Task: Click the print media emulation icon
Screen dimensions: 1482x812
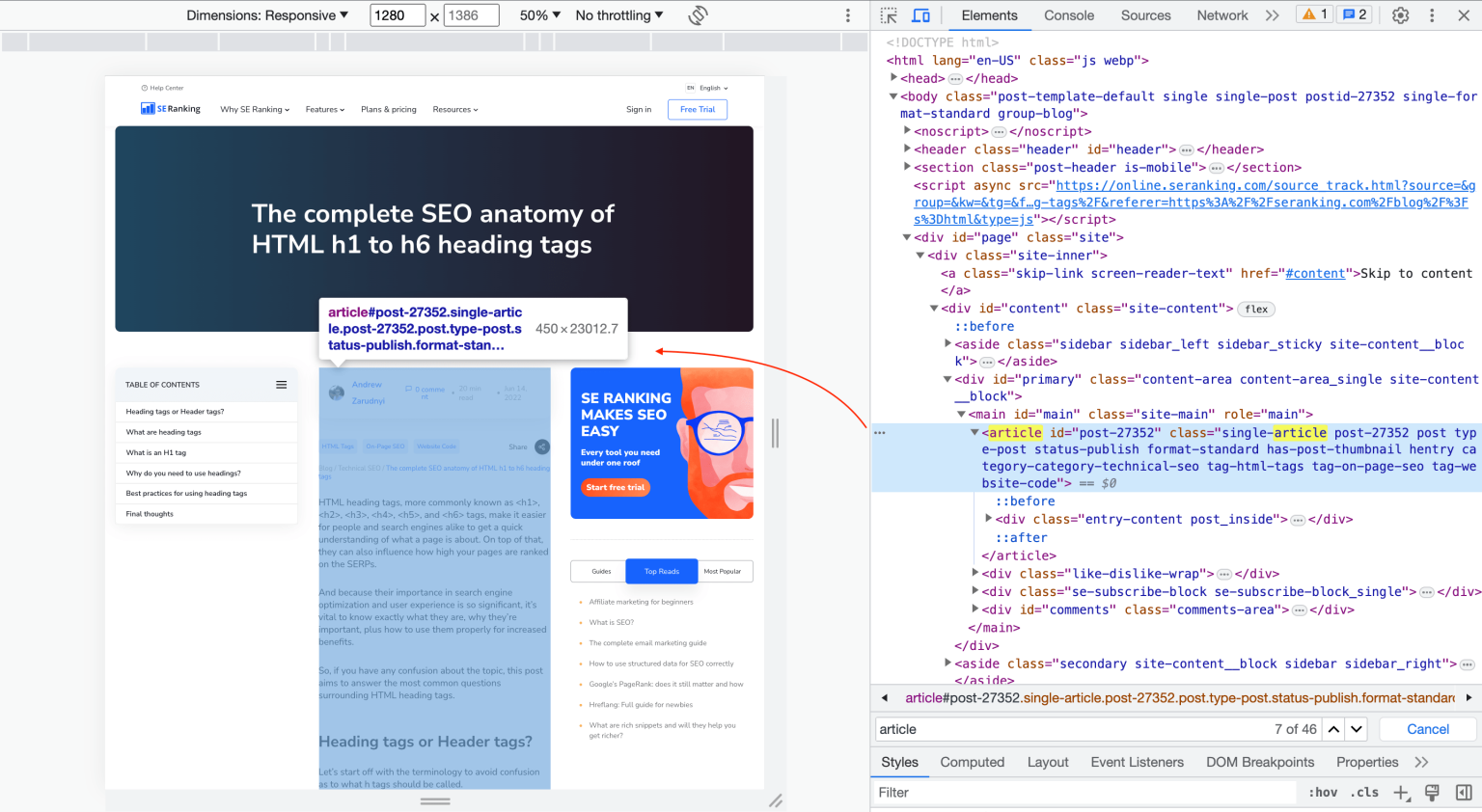Action: pyautogui.click(x=1431, y=792)
